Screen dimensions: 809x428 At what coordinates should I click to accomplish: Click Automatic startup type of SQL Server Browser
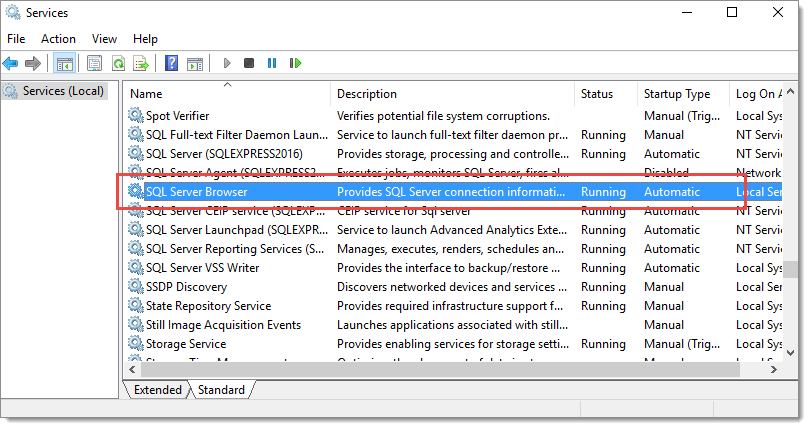coord(672,192)
